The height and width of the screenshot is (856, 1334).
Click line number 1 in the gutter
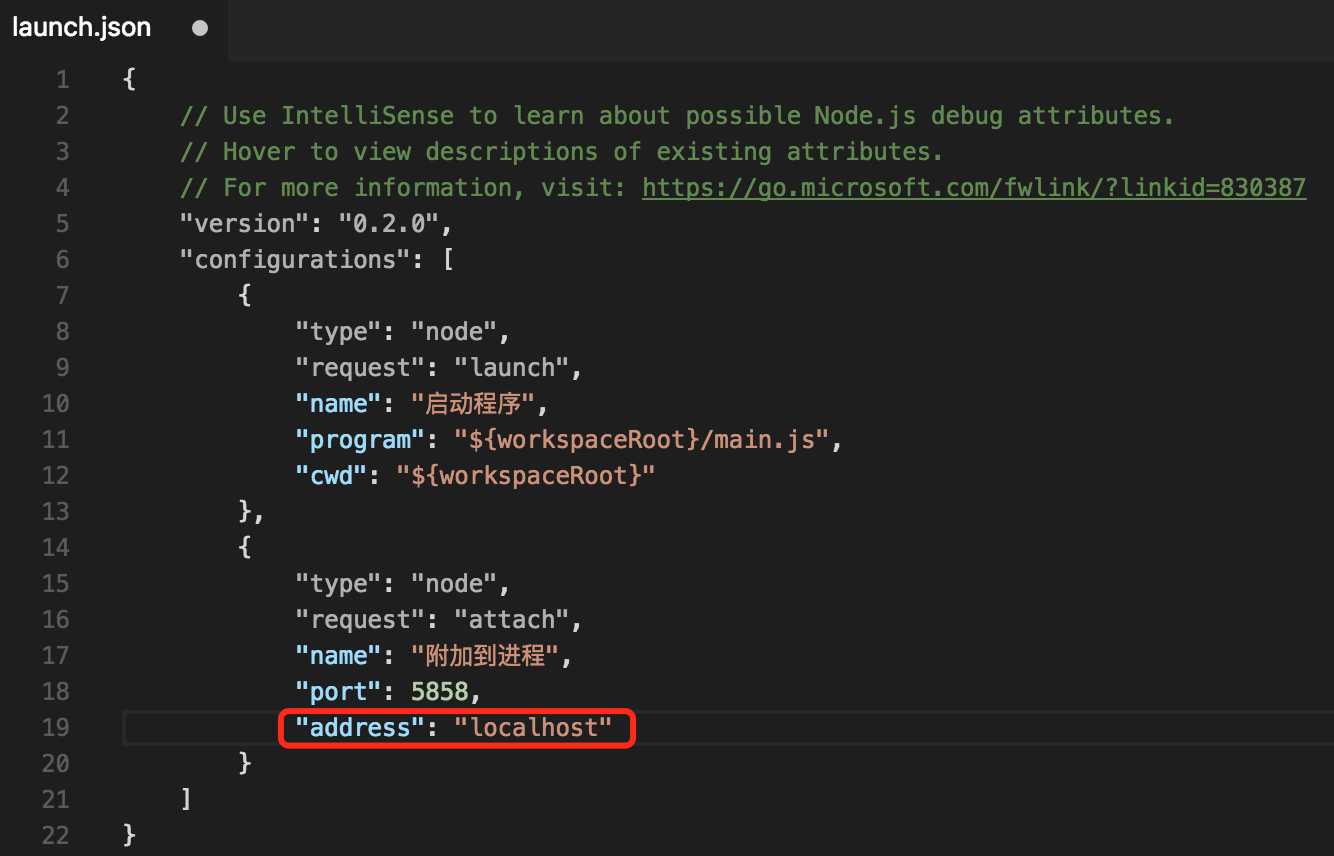tap(62, 80)
